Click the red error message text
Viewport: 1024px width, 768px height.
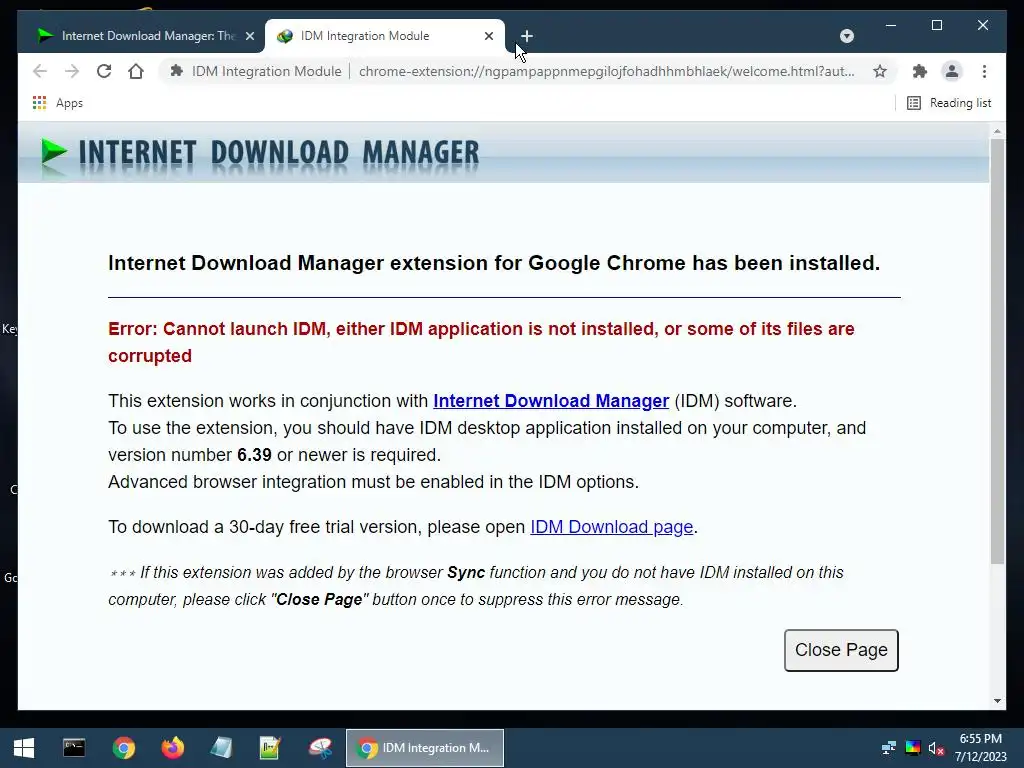(x=481, y=342)
